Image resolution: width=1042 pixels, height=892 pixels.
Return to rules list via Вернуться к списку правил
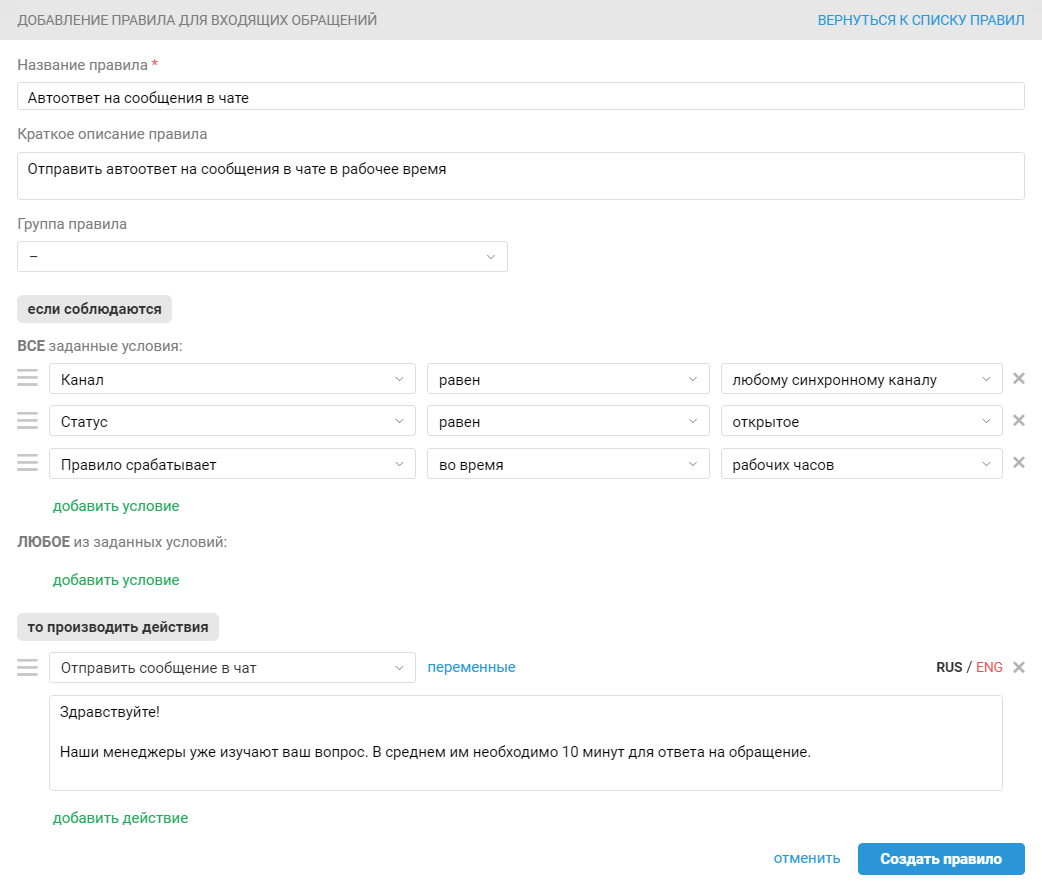point(920,20)
